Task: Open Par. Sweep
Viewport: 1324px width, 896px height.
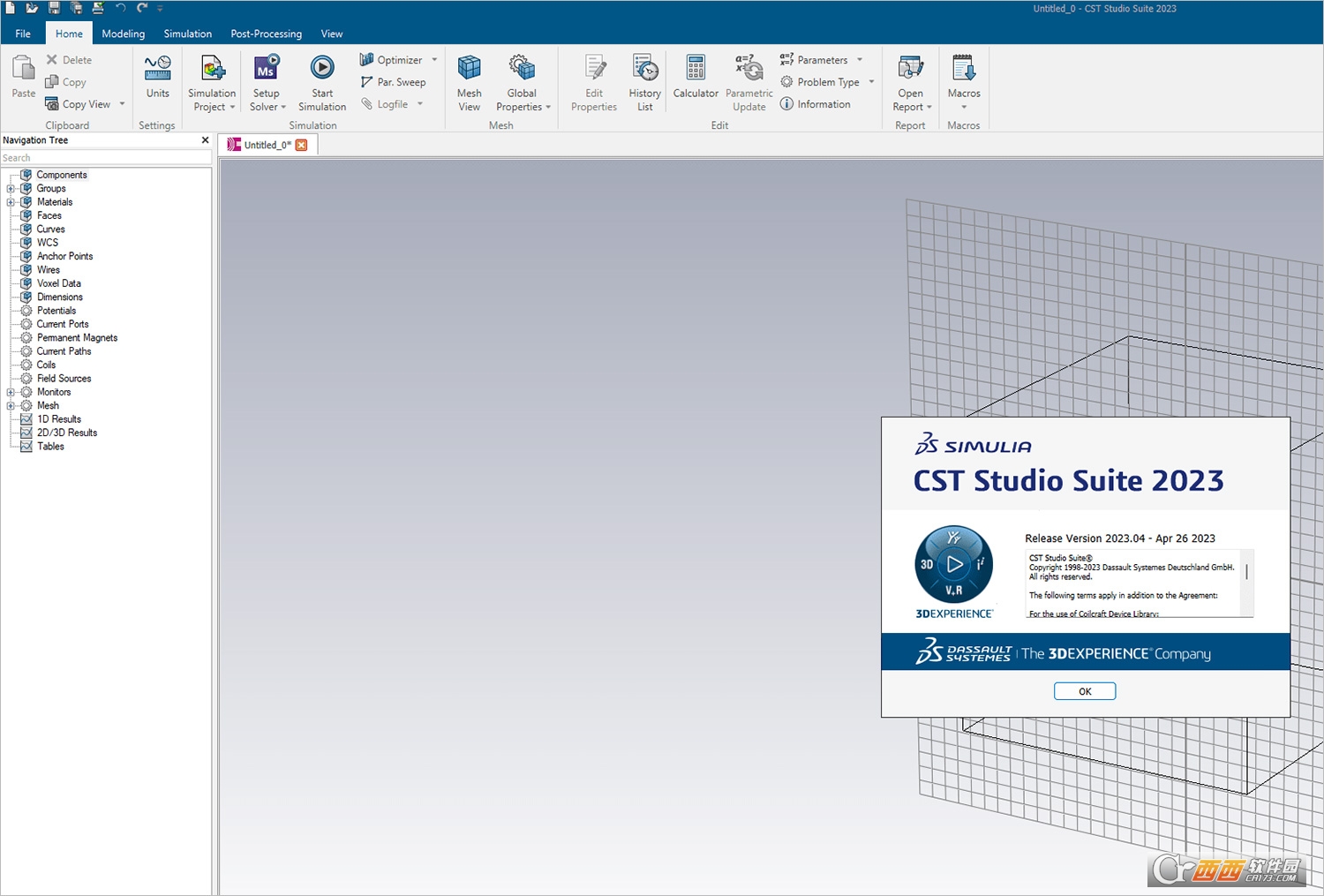Action: click(393, 82)
